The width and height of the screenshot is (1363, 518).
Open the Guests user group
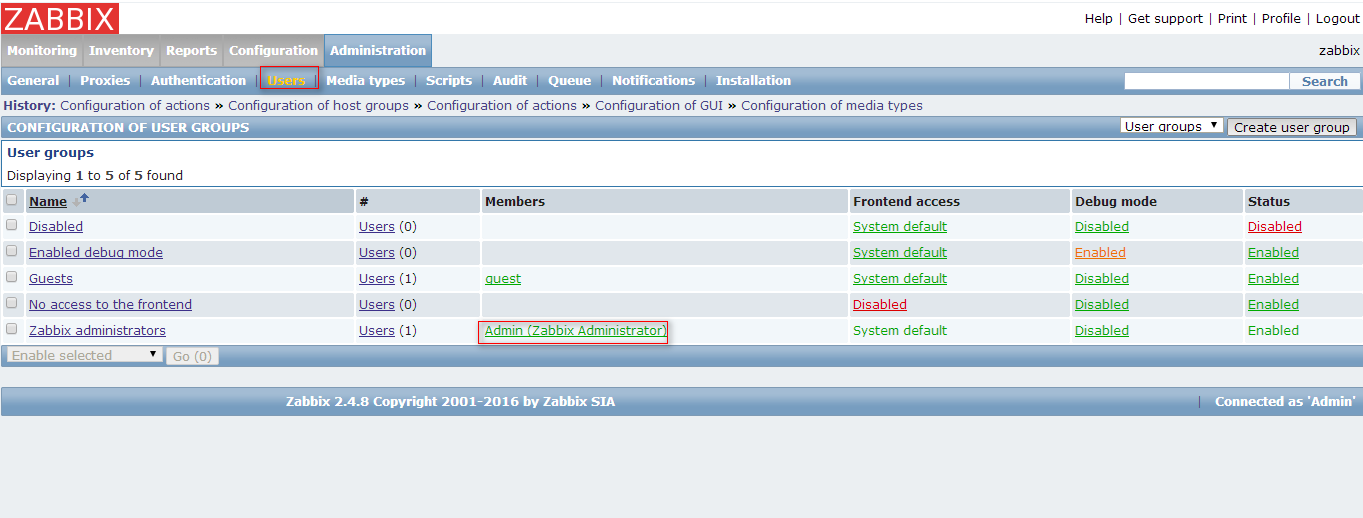(51, 279)
